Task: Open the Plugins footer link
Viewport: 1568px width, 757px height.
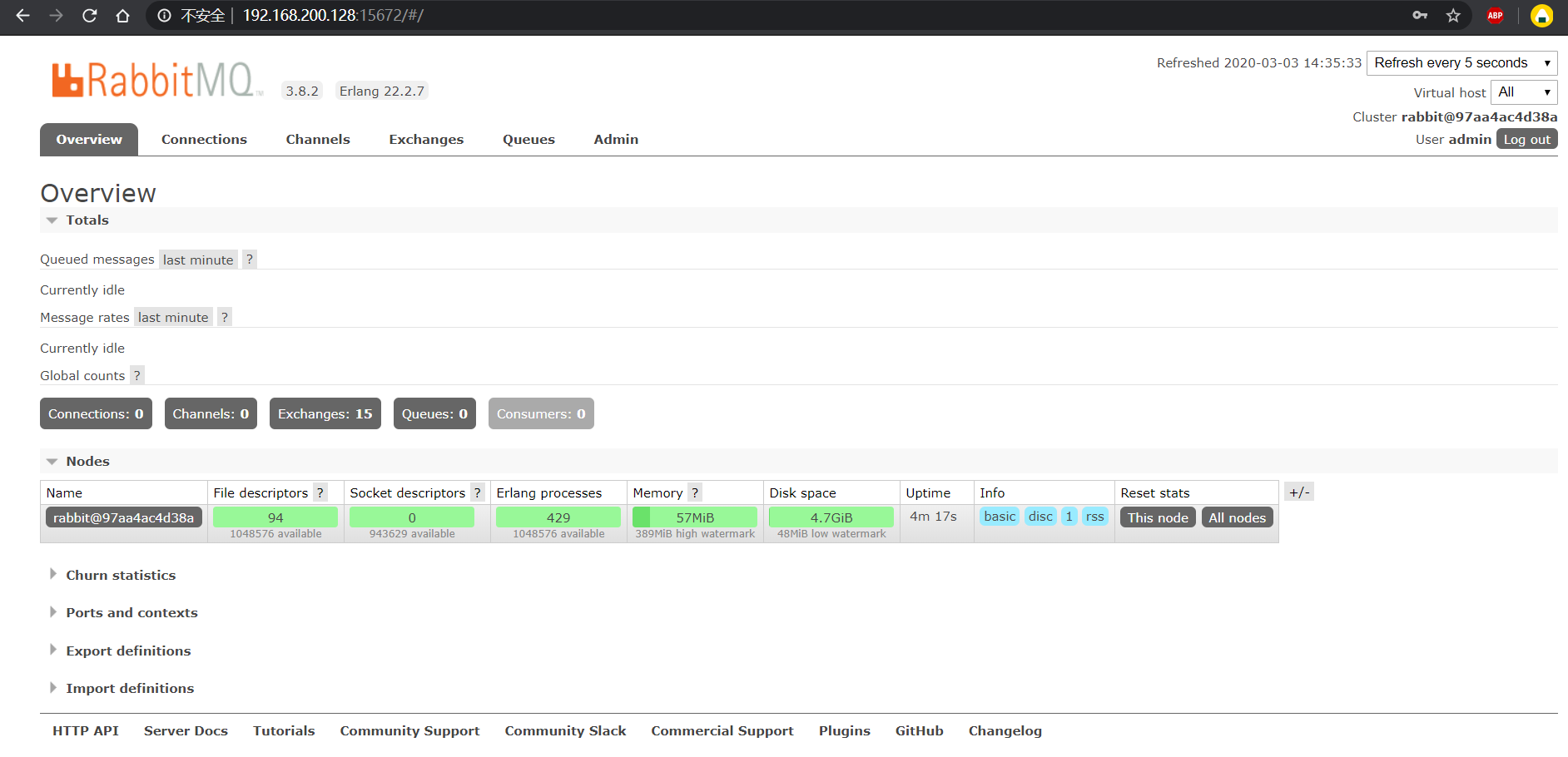Action: coord(845,731)
